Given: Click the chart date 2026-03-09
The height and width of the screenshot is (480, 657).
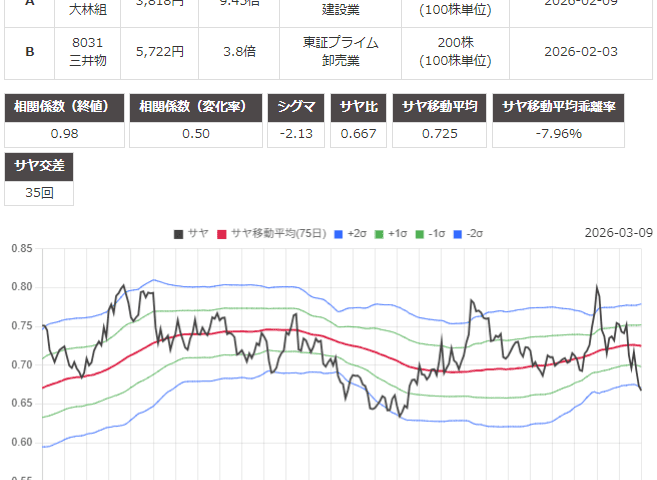Looking at the screenshot, I should [x=618, y=233].
